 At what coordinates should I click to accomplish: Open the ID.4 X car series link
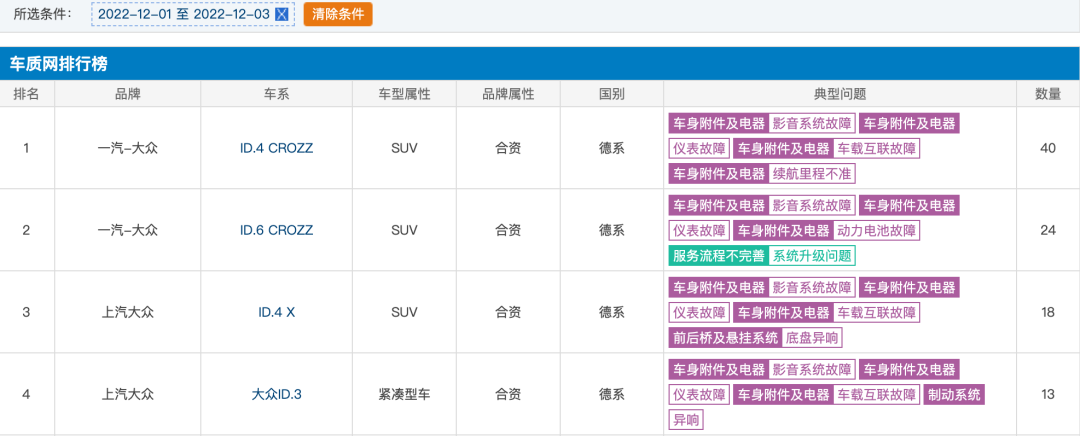276,312
